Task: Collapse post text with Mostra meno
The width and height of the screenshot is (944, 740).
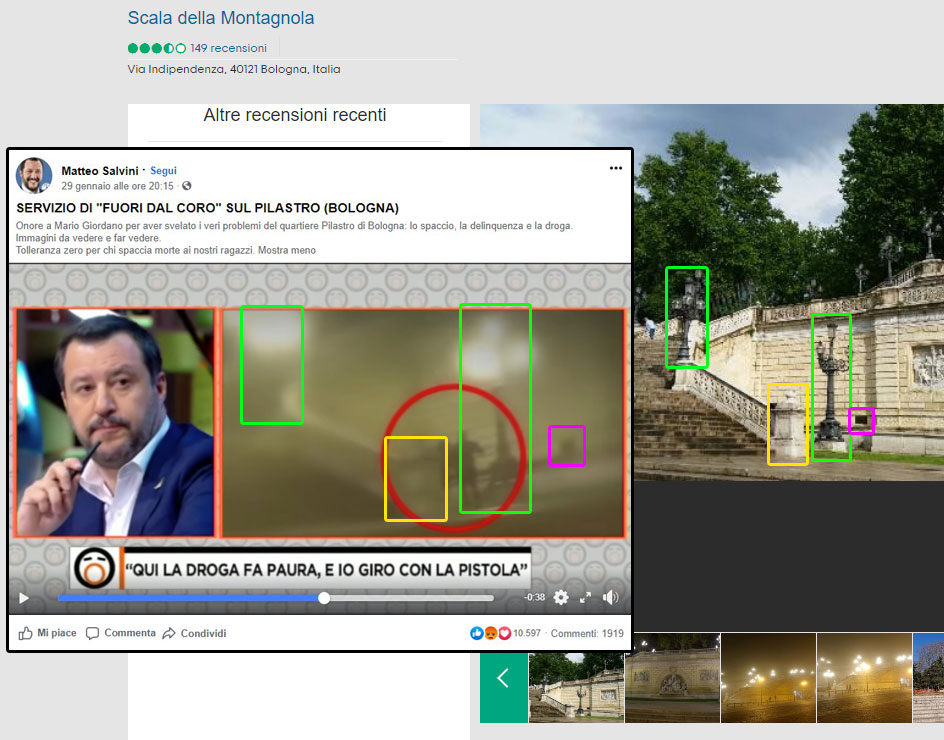Action: 287,250
